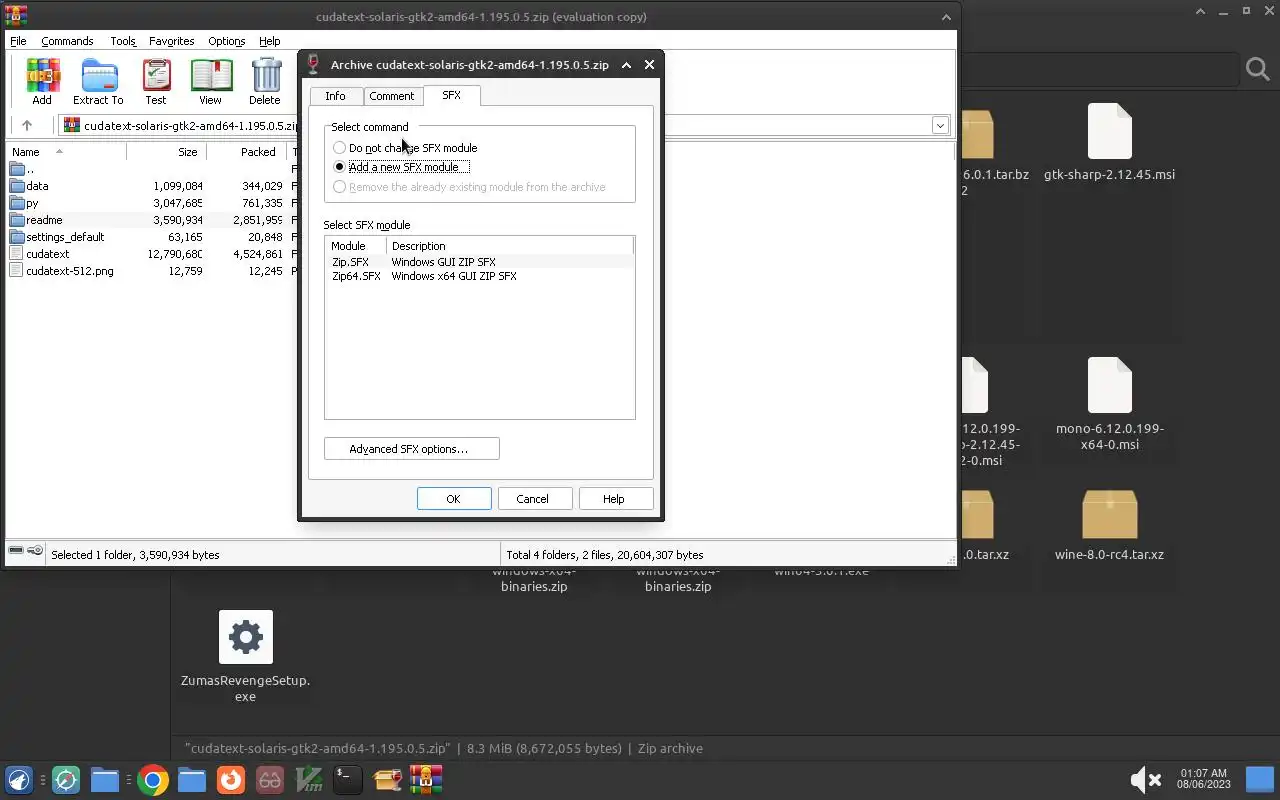Click the cudatext file icon
The image size is (1280, 800).
pyautogui.click(x=17, y=254)
